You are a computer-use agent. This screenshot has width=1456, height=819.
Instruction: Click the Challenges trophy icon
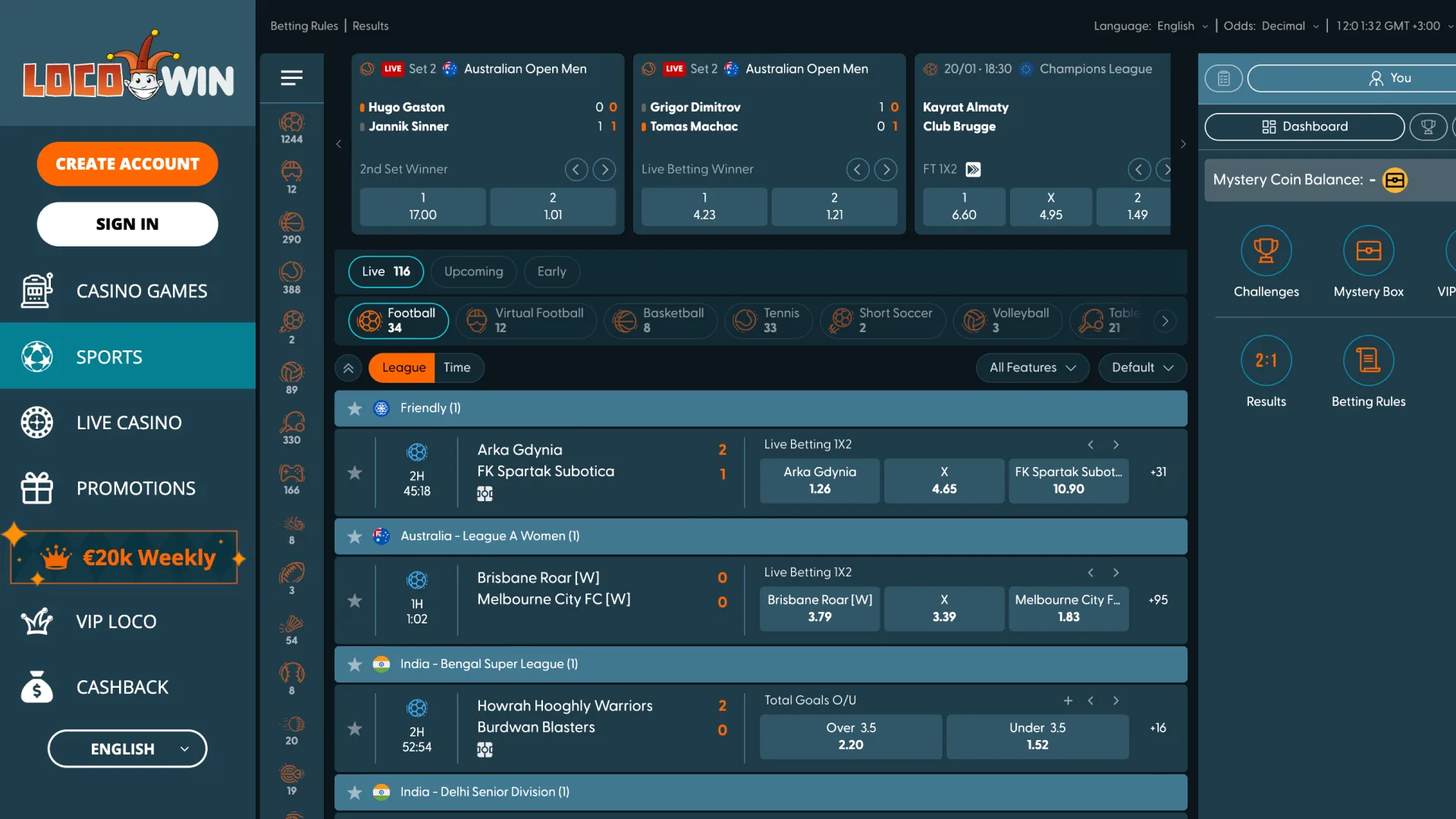point(1266,250)
